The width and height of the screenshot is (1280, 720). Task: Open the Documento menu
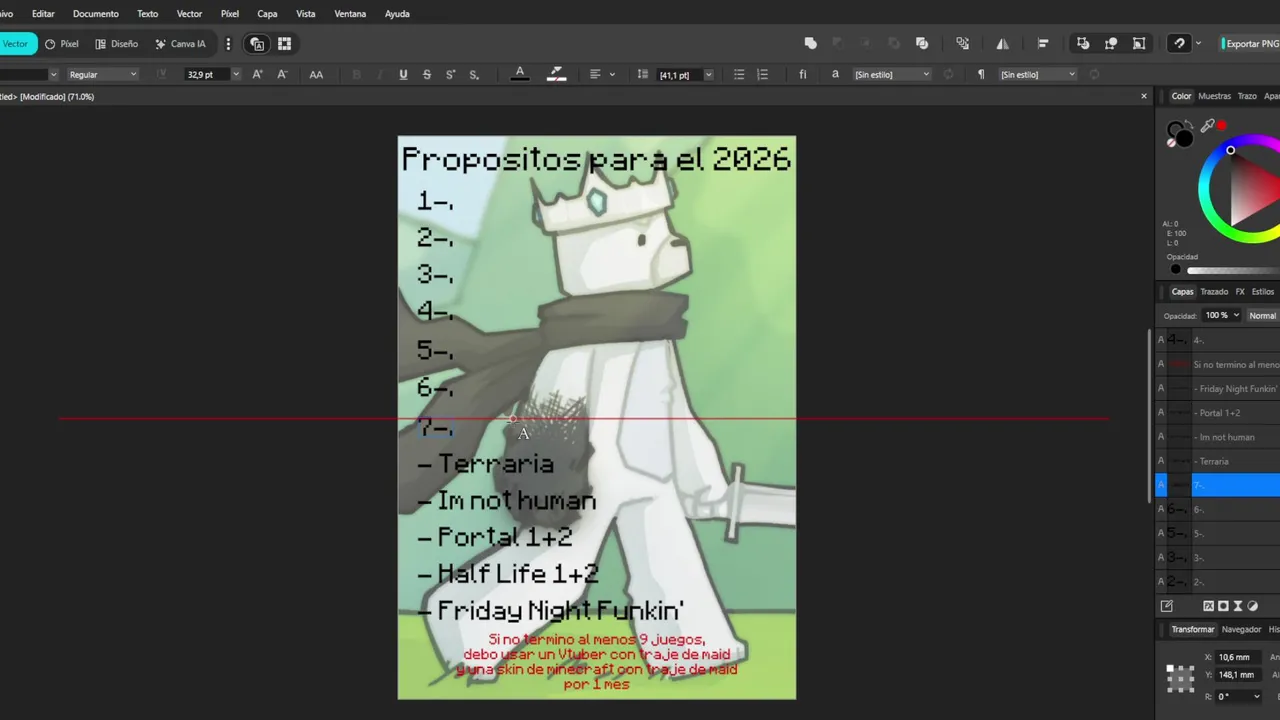(x=96, y=14)
